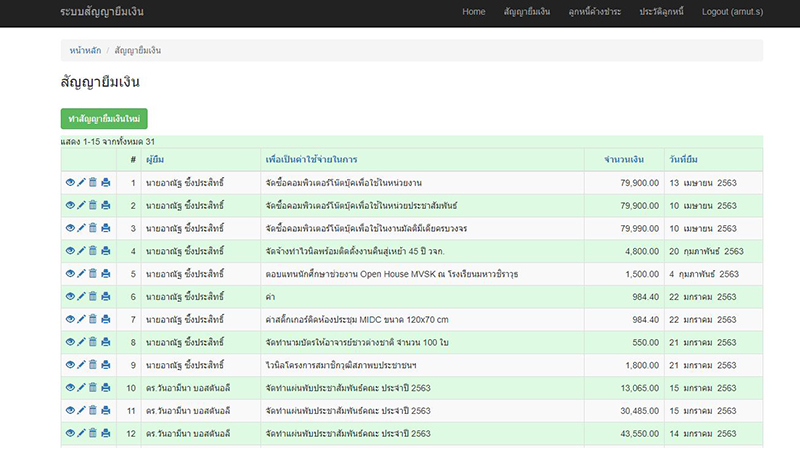
Task: Print row 12 contract
Action: pyautogui.click(x=106, y=433)
